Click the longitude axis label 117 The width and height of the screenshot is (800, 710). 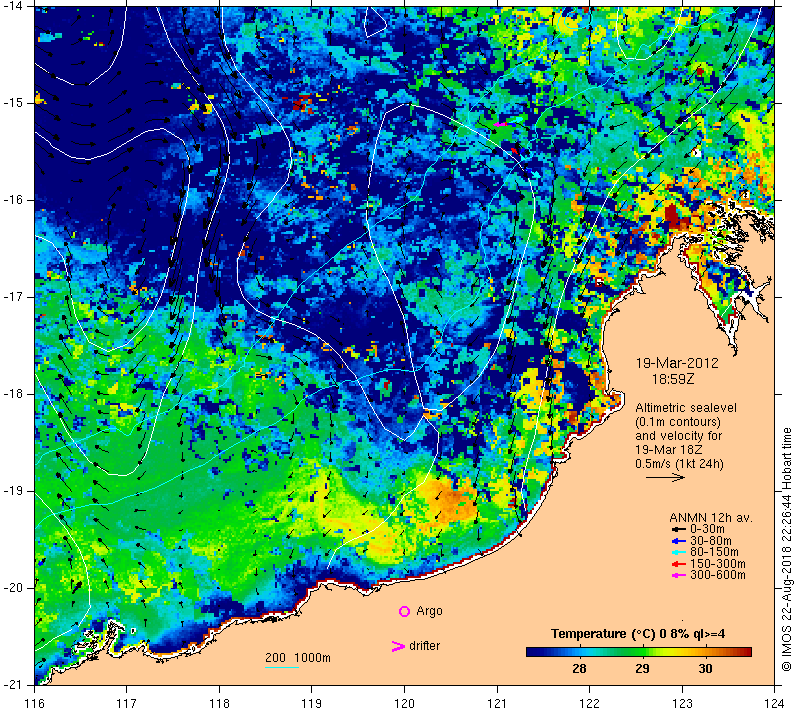[127, 703]
